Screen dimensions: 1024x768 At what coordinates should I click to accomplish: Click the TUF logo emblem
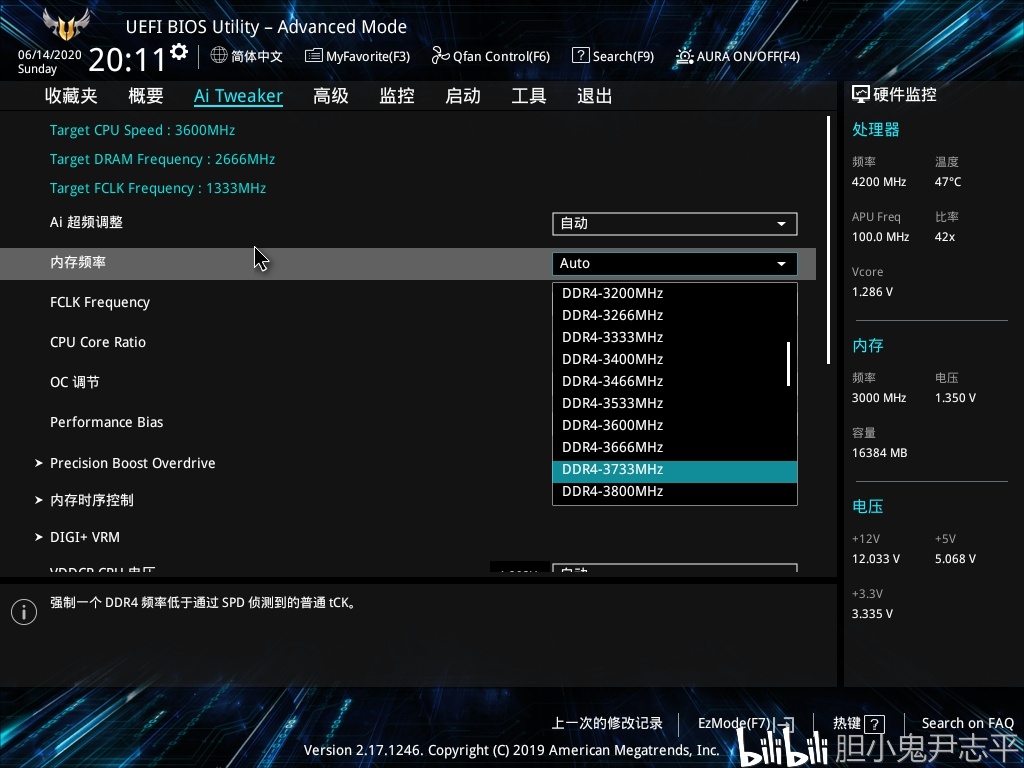coord(66,25)
